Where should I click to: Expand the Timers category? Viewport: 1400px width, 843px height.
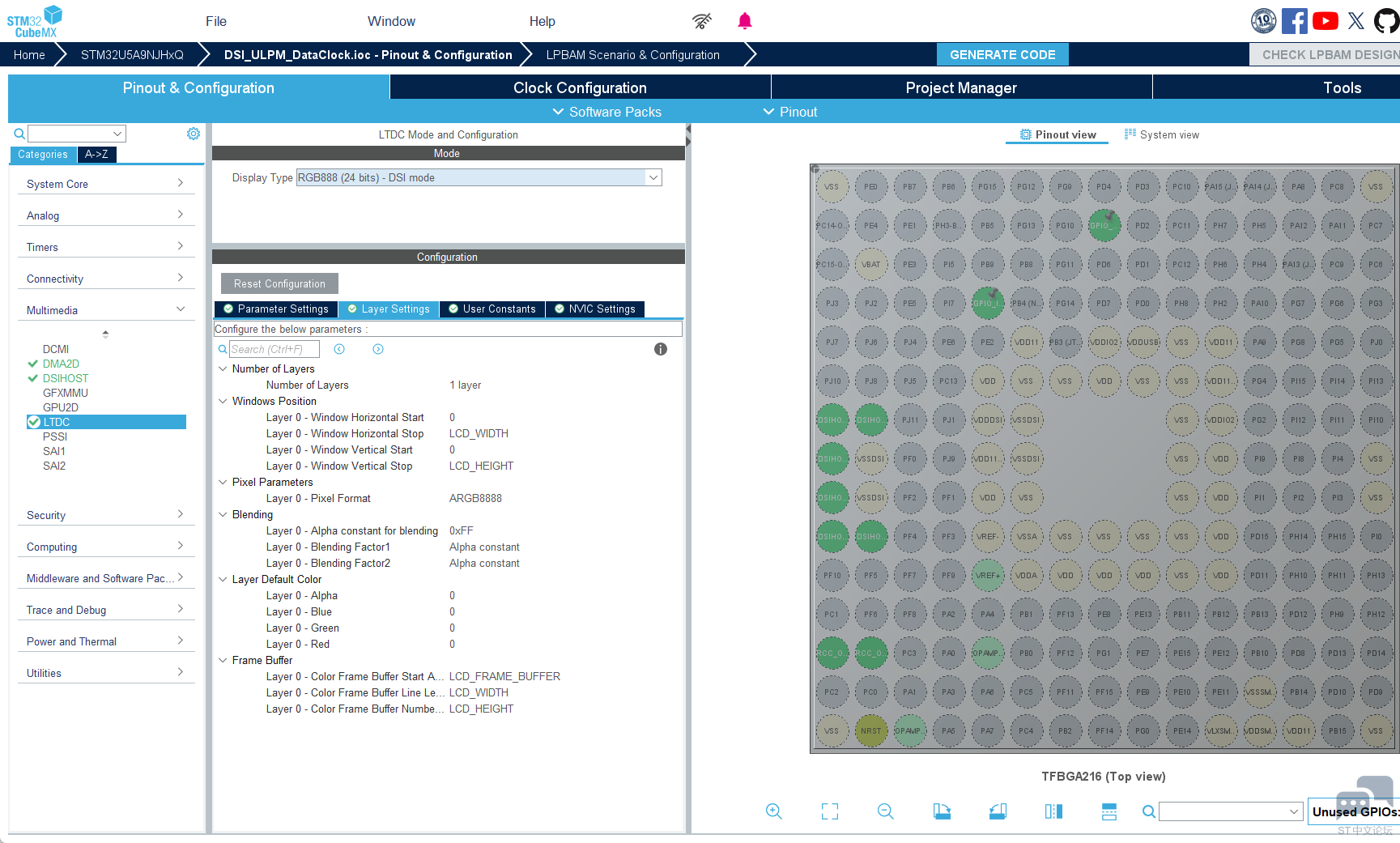click(x=106, y=247)
